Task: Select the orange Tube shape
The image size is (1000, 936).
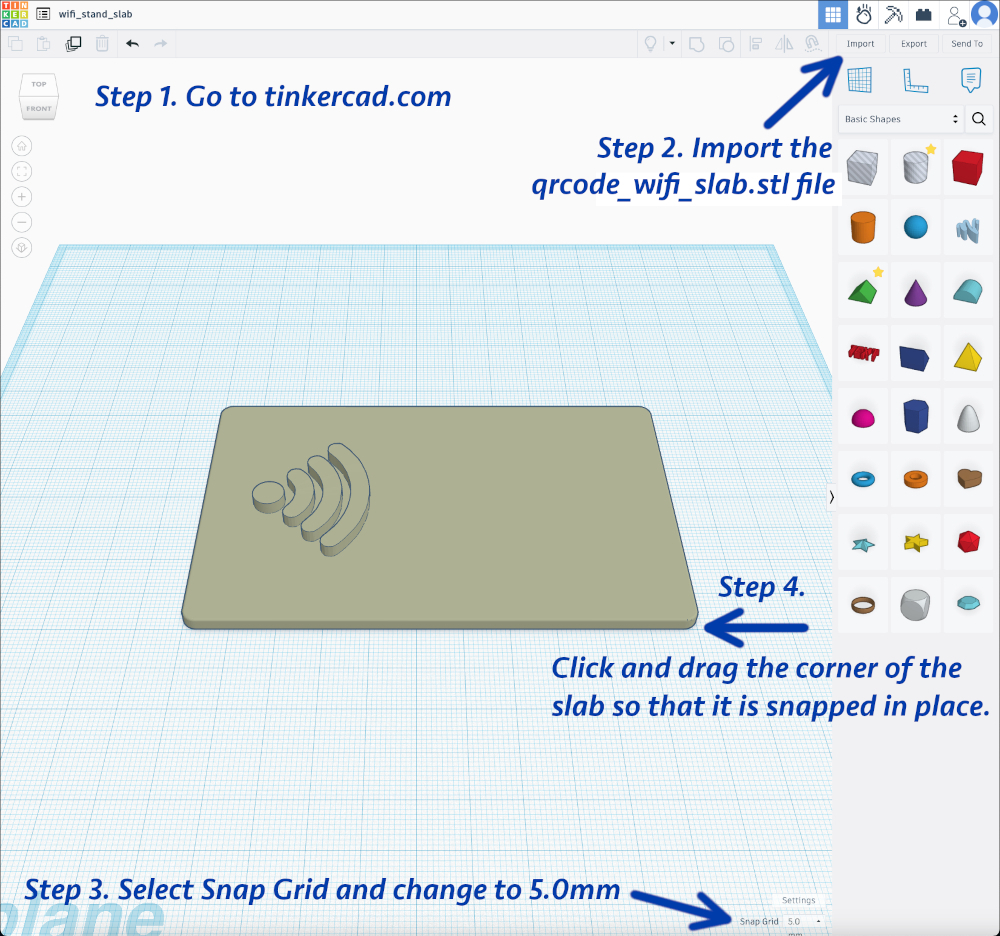Action: (916, 479)
